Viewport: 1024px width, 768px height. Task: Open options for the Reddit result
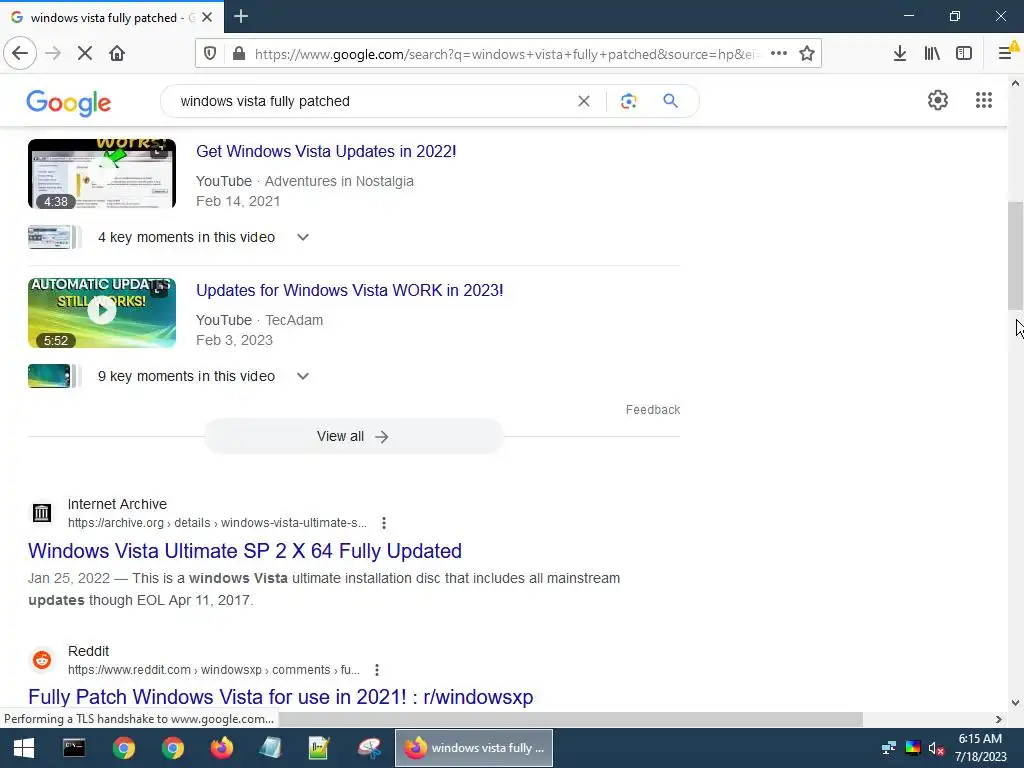click(377, 670)
